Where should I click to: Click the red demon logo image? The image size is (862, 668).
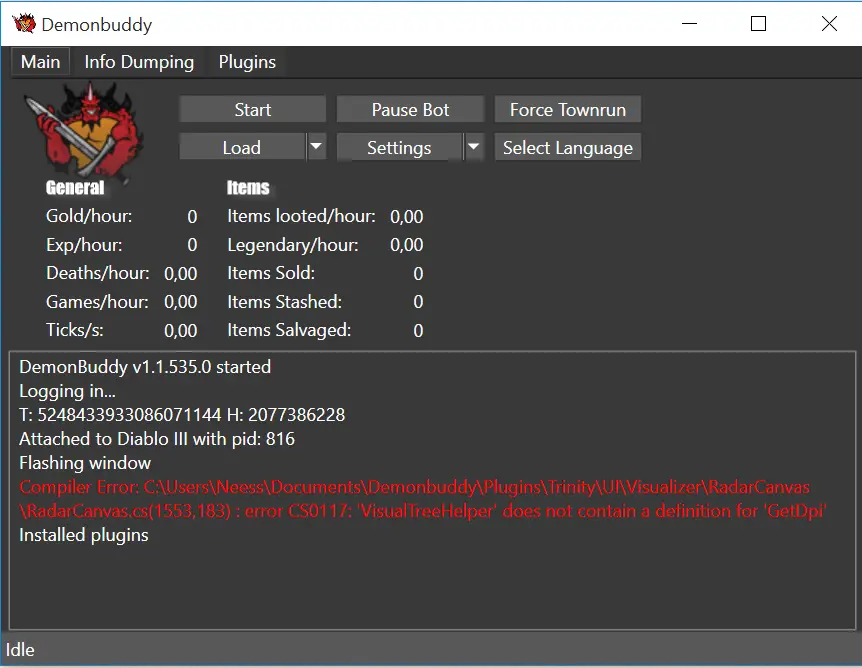(x=89, y=130)
